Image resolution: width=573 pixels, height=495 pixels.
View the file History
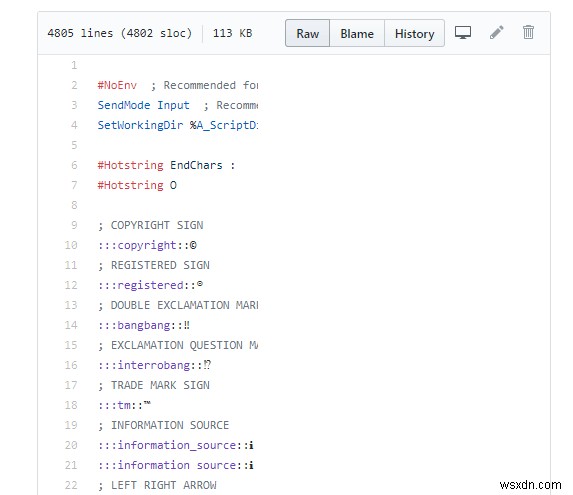tap(414, 33)
